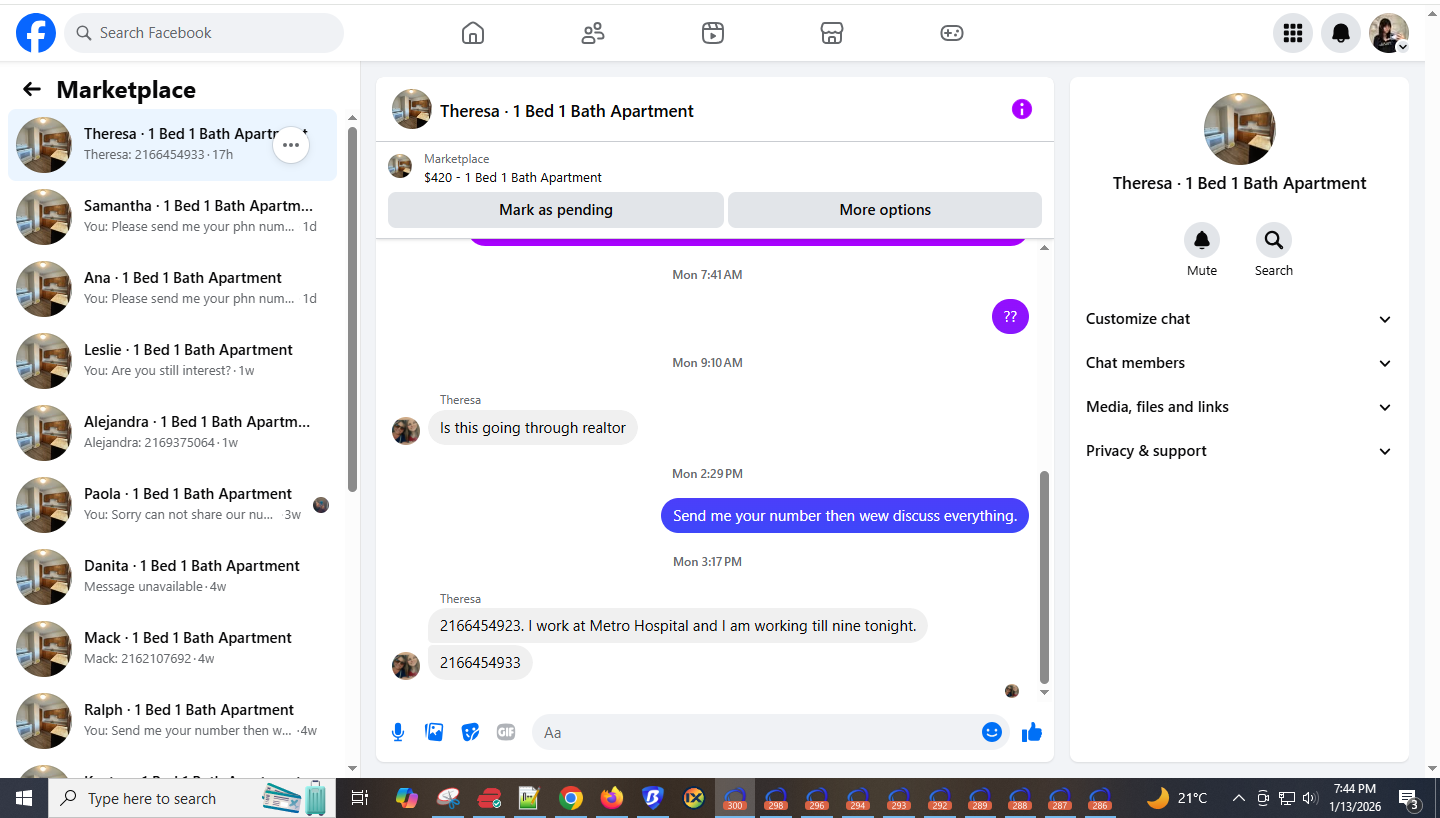Record a voice clip with microphone icon

[398, 732]
